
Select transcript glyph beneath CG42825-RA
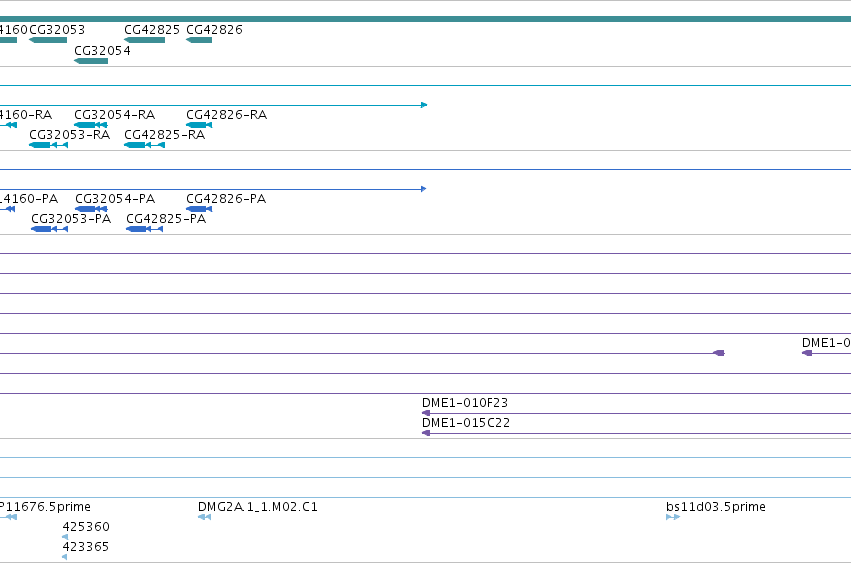(144, 145)
